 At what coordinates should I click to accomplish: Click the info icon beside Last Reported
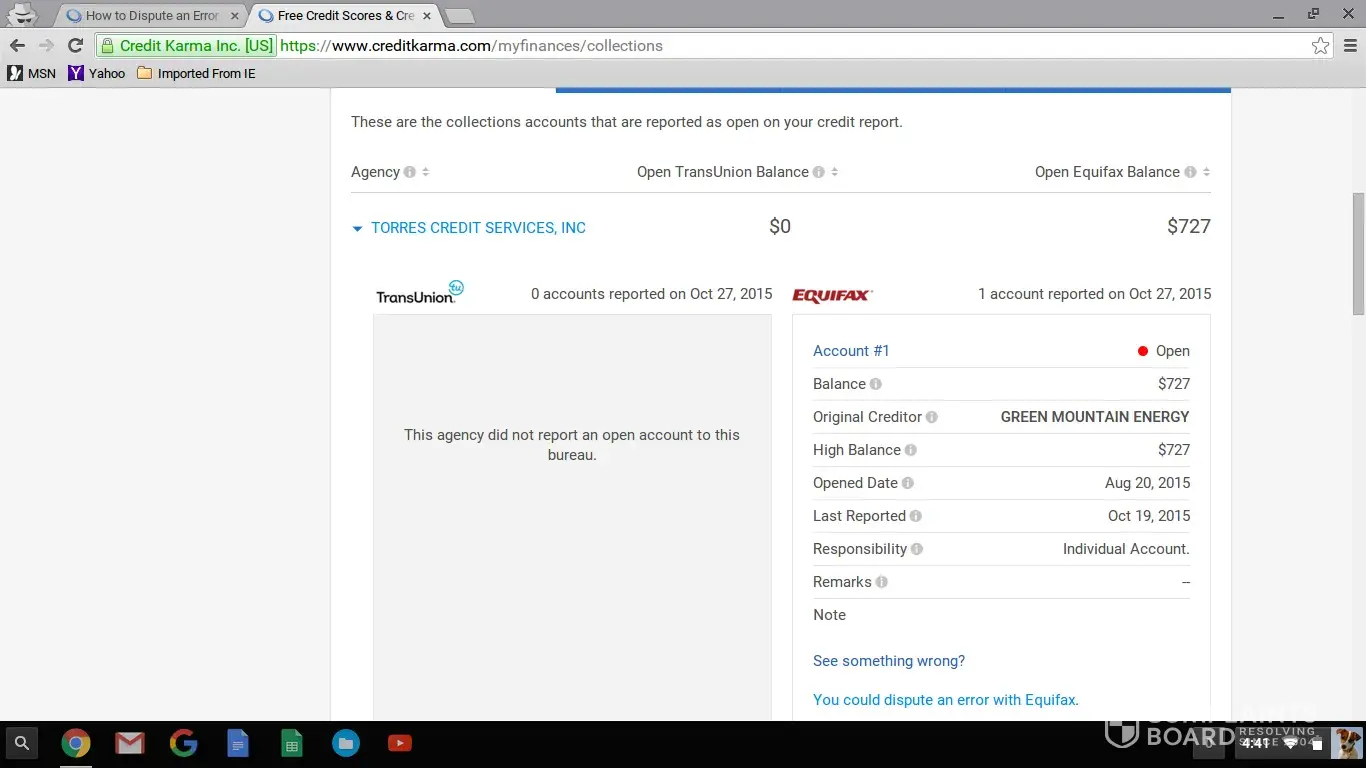pyautogui.click(x=916, y=516)
